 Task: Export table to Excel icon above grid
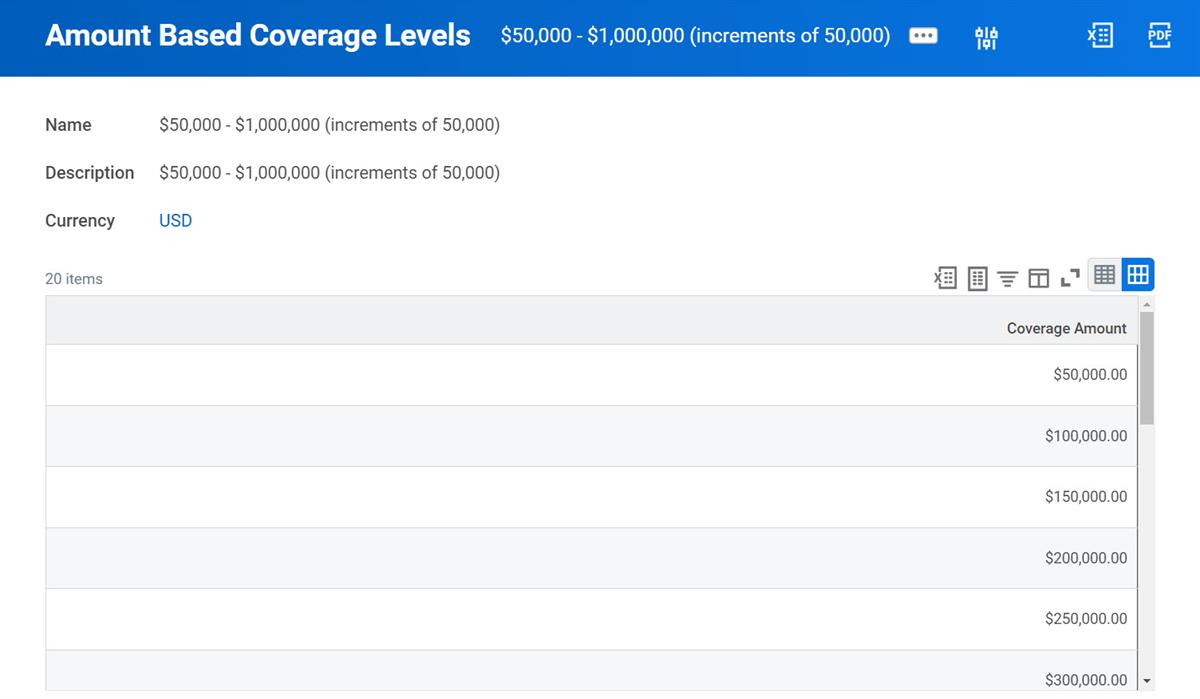coord(945,277)
